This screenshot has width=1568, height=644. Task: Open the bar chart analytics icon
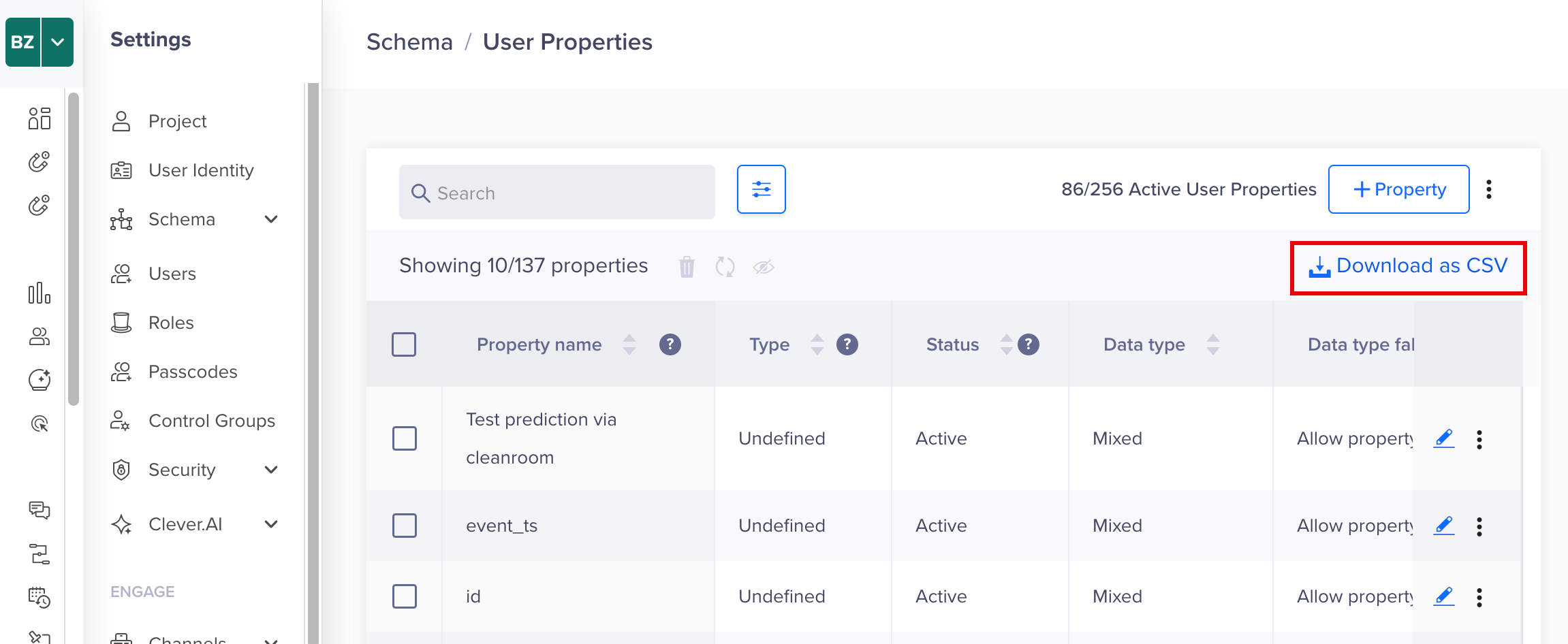[x=40, y=293]
